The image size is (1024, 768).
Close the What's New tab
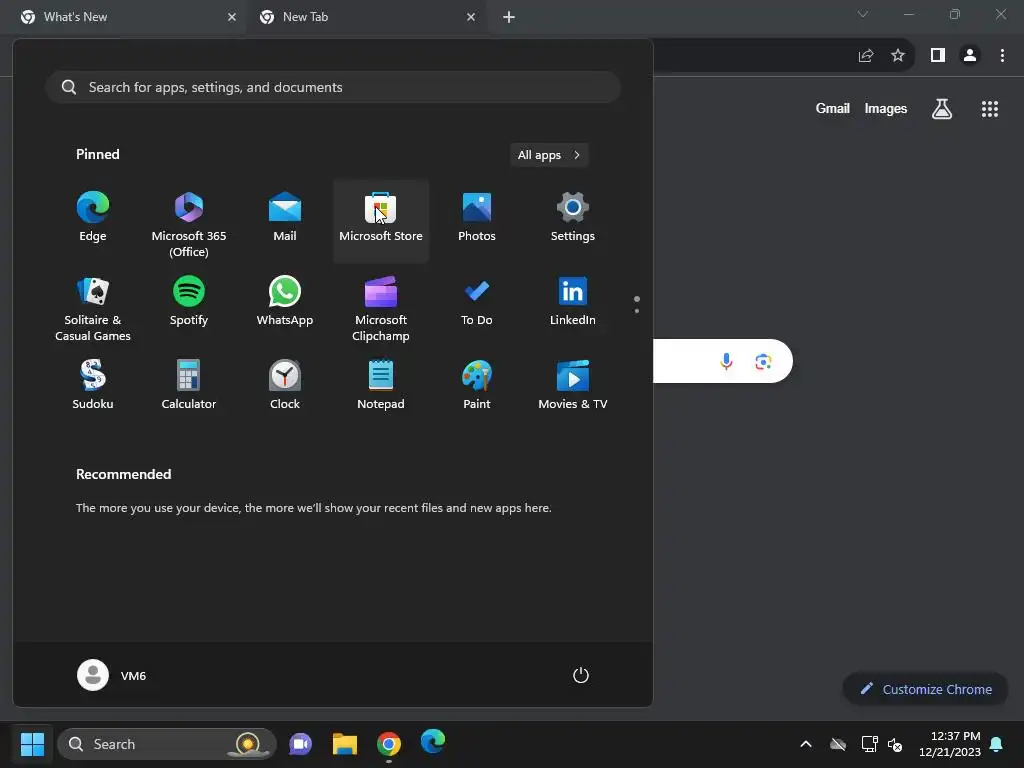[232, 17]
